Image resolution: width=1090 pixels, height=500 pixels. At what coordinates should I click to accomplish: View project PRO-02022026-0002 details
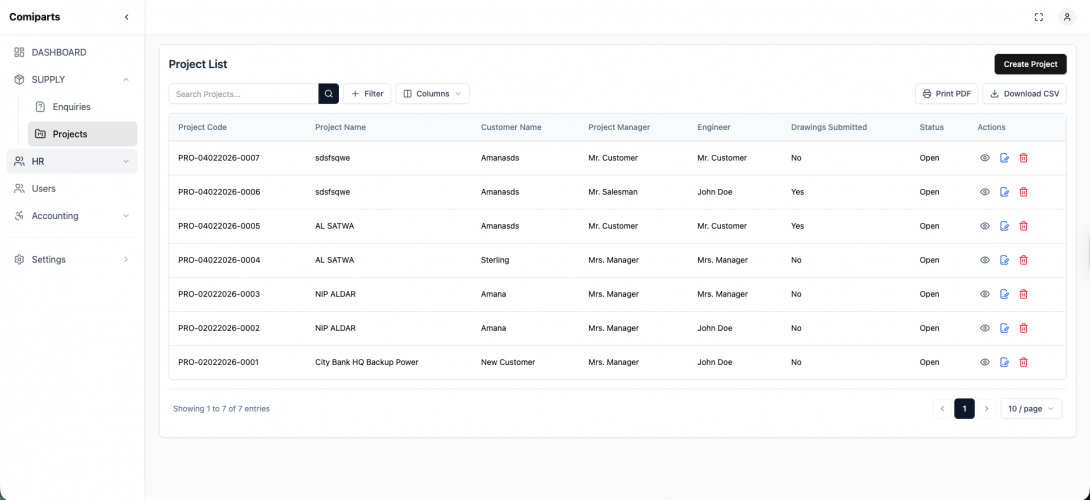click(x=984, y=328)
